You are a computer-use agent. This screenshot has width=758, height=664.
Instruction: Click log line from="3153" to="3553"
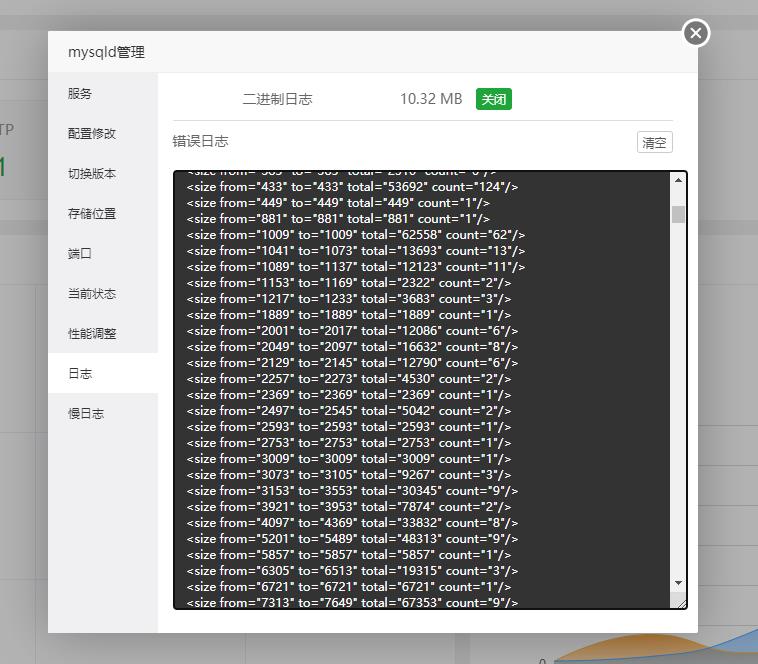(x=352, y=491)
